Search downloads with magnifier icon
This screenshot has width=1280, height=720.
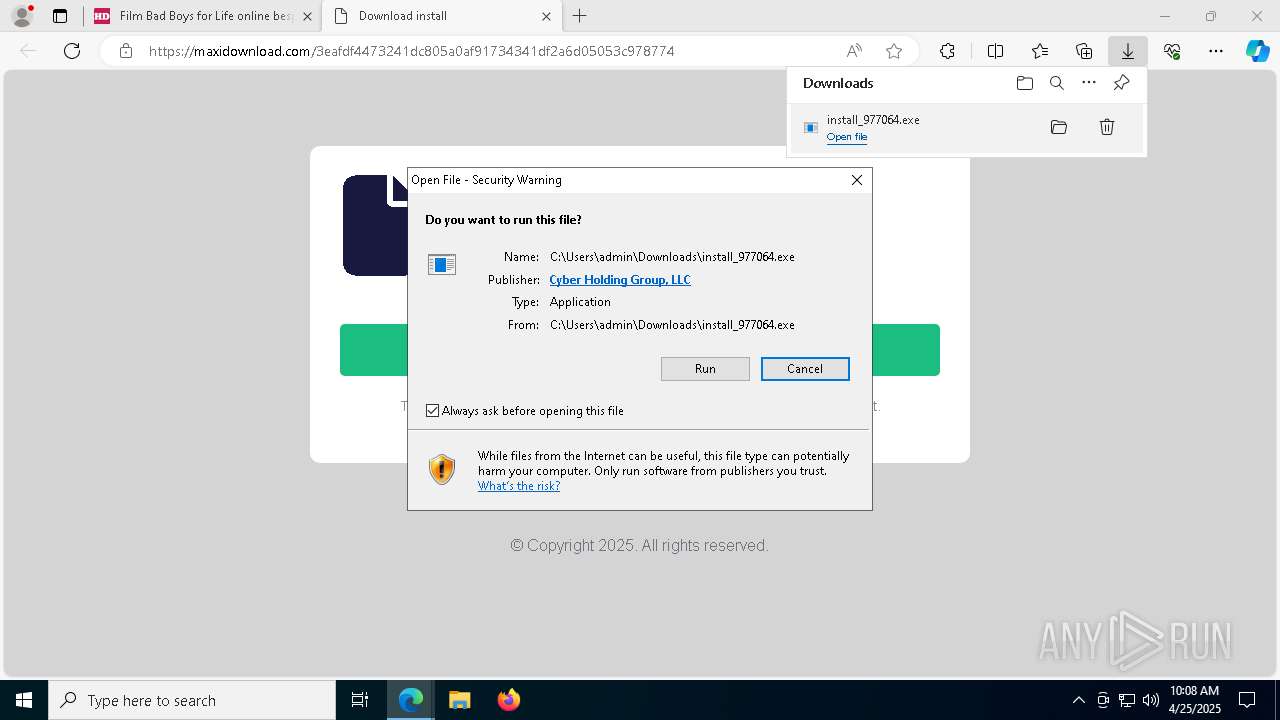(1057, 83)
